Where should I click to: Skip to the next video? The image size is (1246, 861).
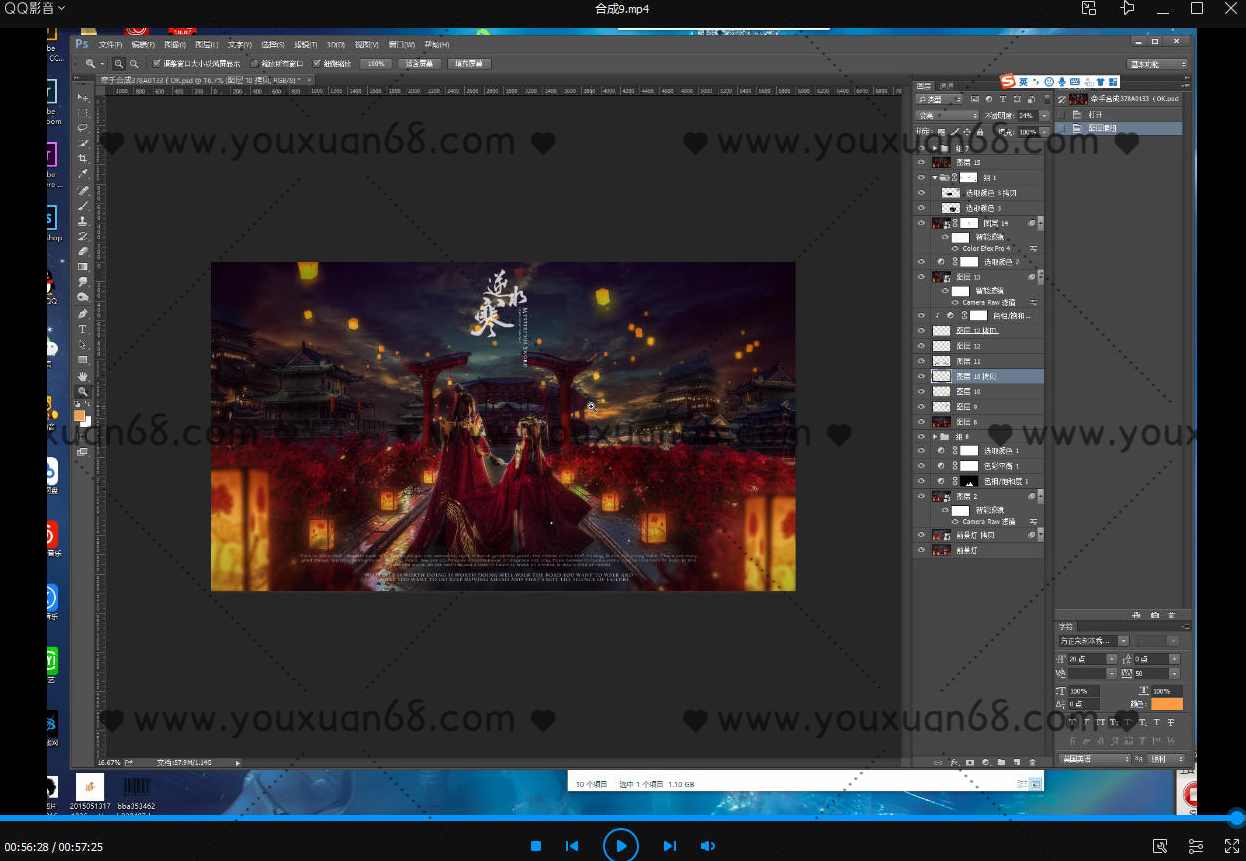pyautogui.click(x=669, y=846)
